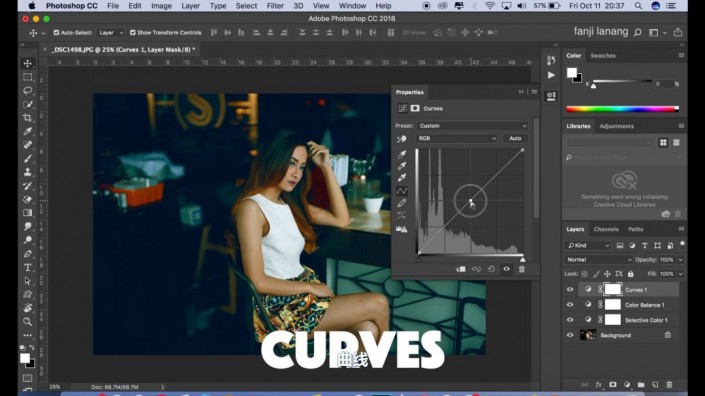Open the Curves Preset dropdown
705x396 pixels.
[x=472, y=126]
